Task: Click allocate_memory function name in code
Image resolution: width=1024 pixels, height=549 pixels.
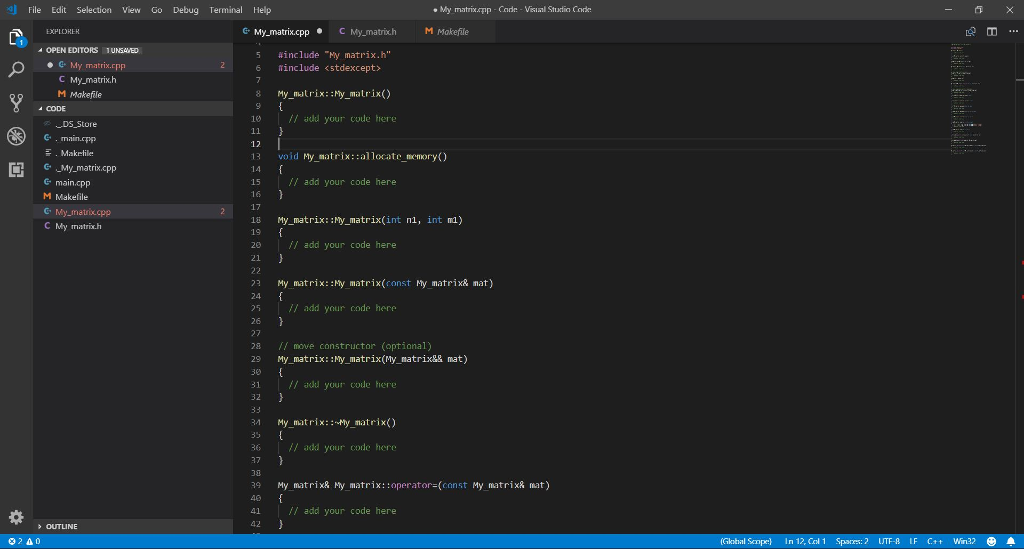Action: tap(400, 157)
